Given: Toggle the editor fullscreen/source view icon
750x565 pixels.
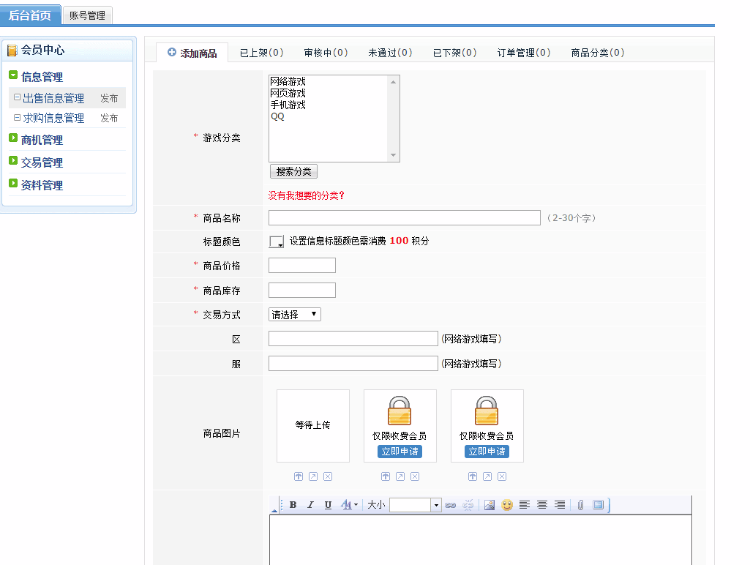Looking at the screenshot, I should [598, 505].
